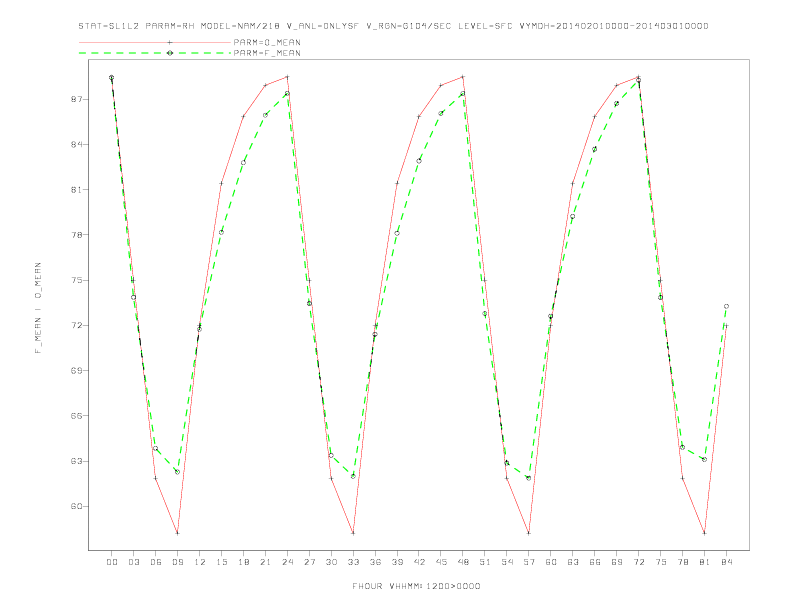Viewport: 792px width, 612px height.
Task: Click the x-axis tick label 63
Action: [x=573, y=562]
